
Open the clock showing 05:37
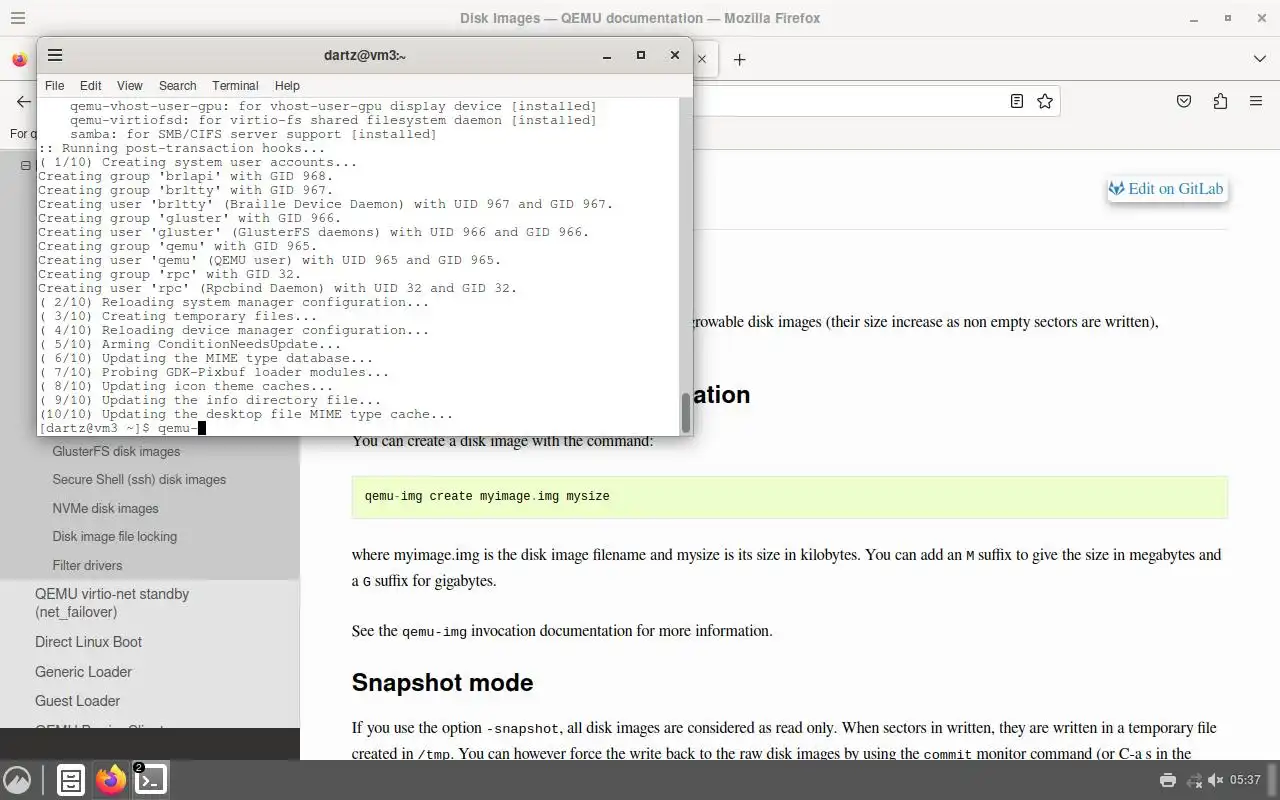click(1245, 780)
